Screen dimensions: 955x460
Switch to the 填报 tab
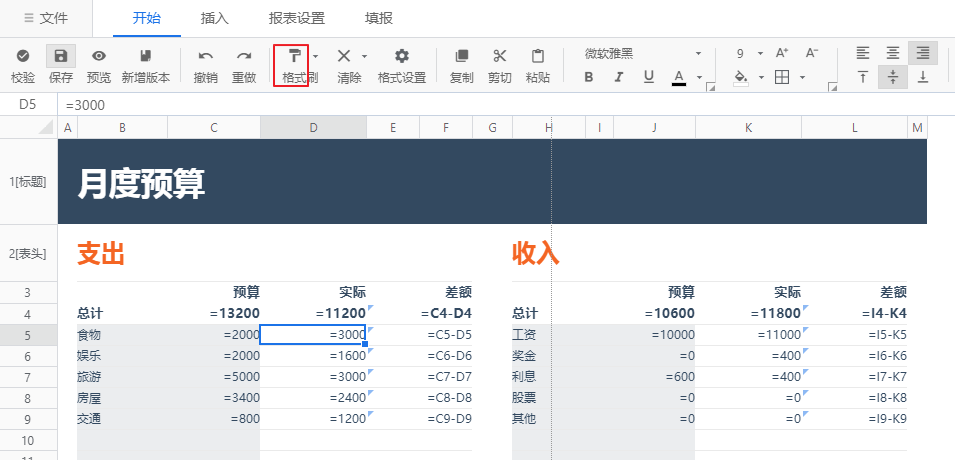click(x=379, y=18)
